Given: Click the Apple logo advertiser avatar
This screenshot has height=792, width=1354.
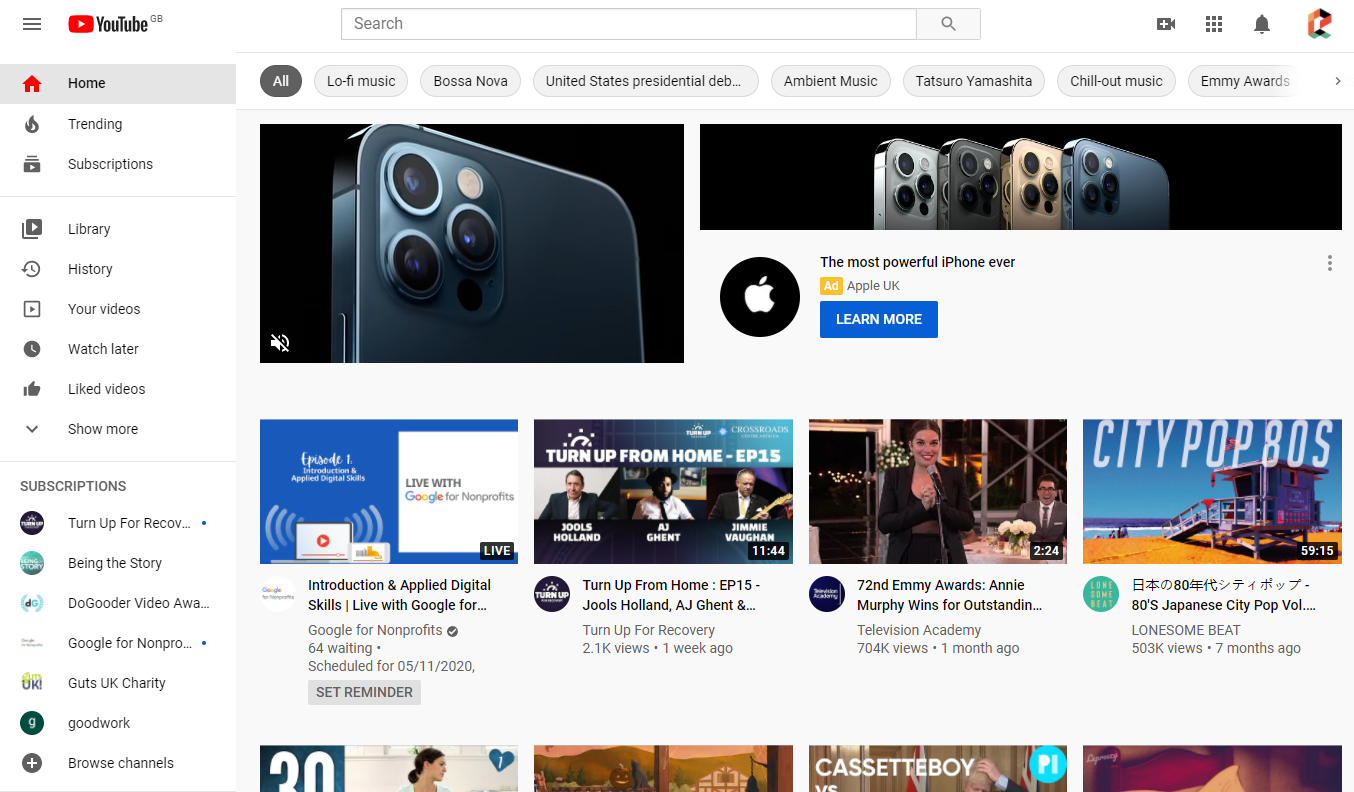Looking at the screenshot, I should (760, 297).
